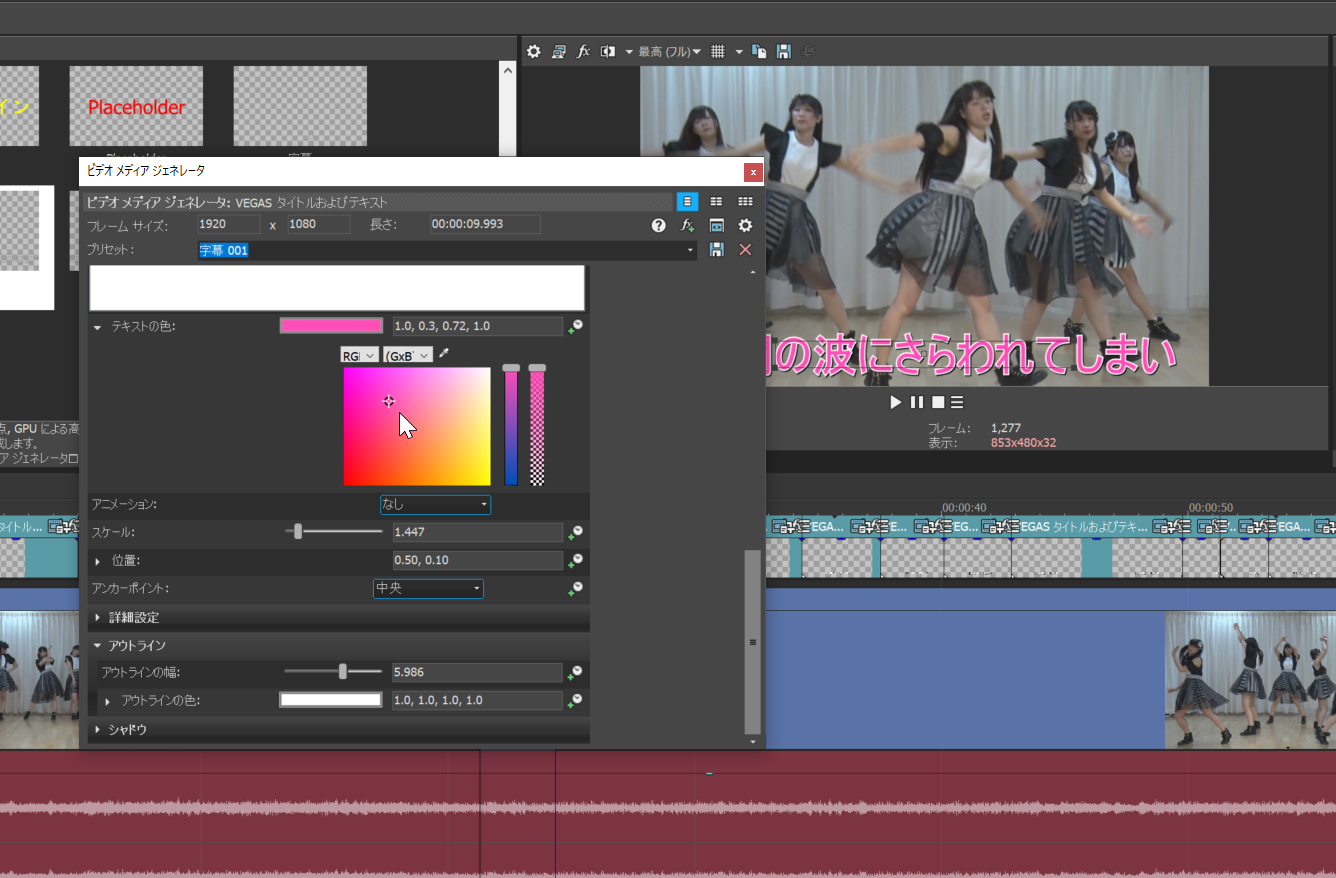Stop the preview playback
The height and width of the screenshot is (878, 1336).
coord(938,402)
